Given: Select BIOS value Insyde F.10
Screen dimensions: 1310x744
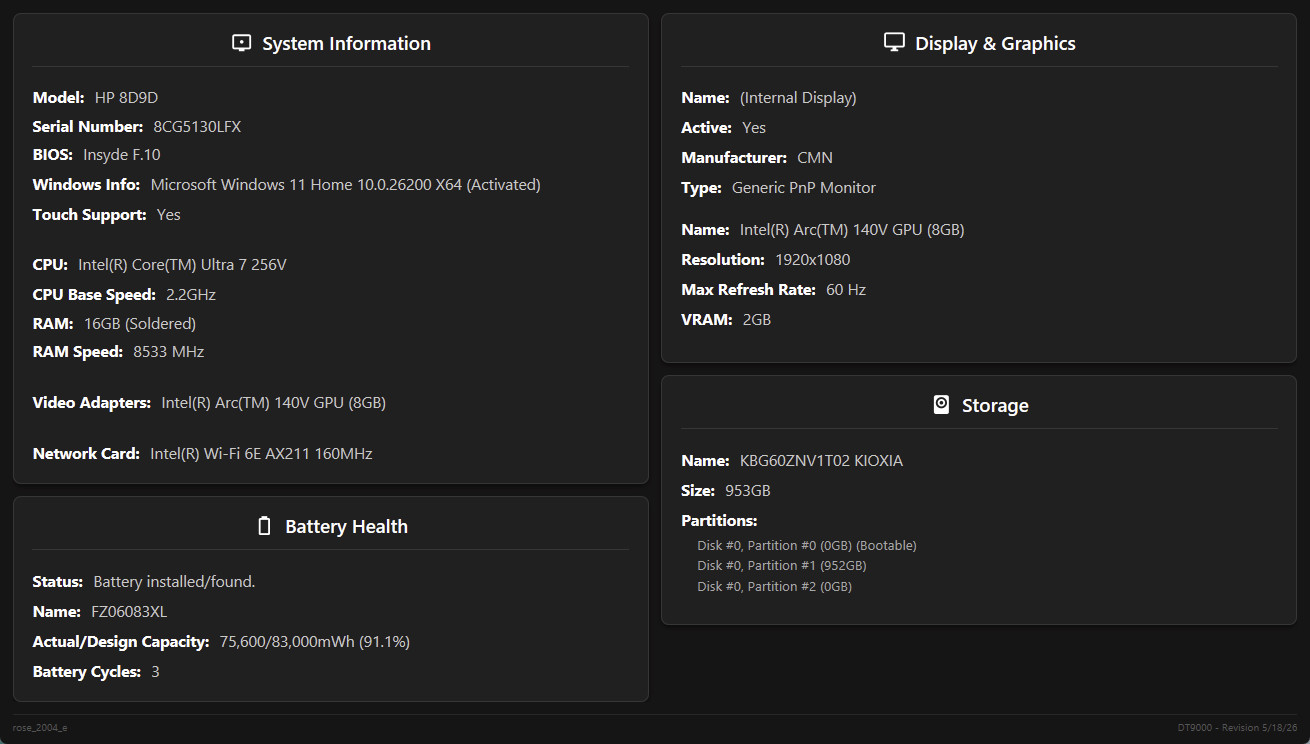Looking at the screenshot, I should tap(121, 155).
